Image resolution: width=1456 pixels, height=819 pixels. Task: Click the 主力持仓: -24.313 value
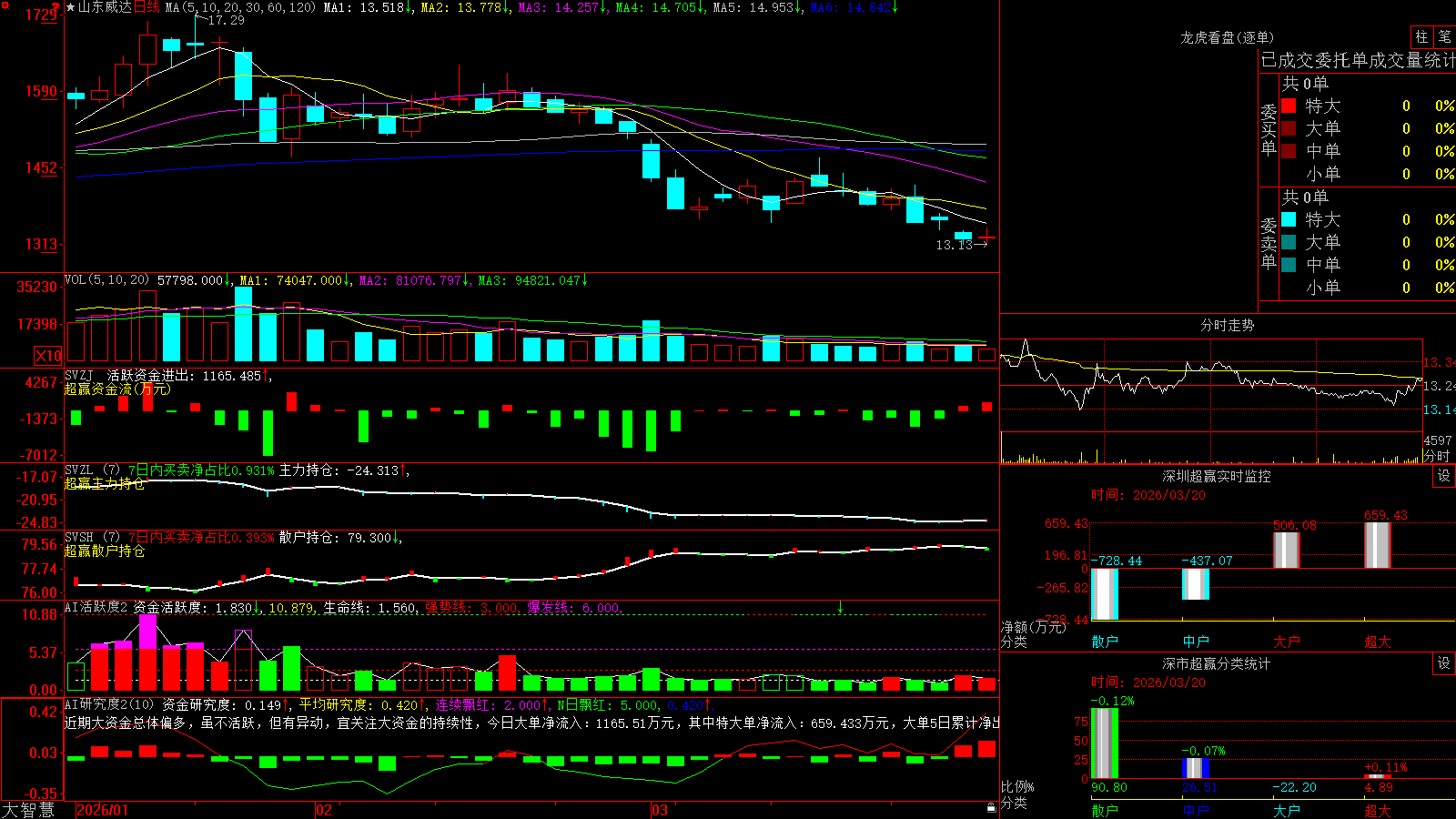click(339, 470)
